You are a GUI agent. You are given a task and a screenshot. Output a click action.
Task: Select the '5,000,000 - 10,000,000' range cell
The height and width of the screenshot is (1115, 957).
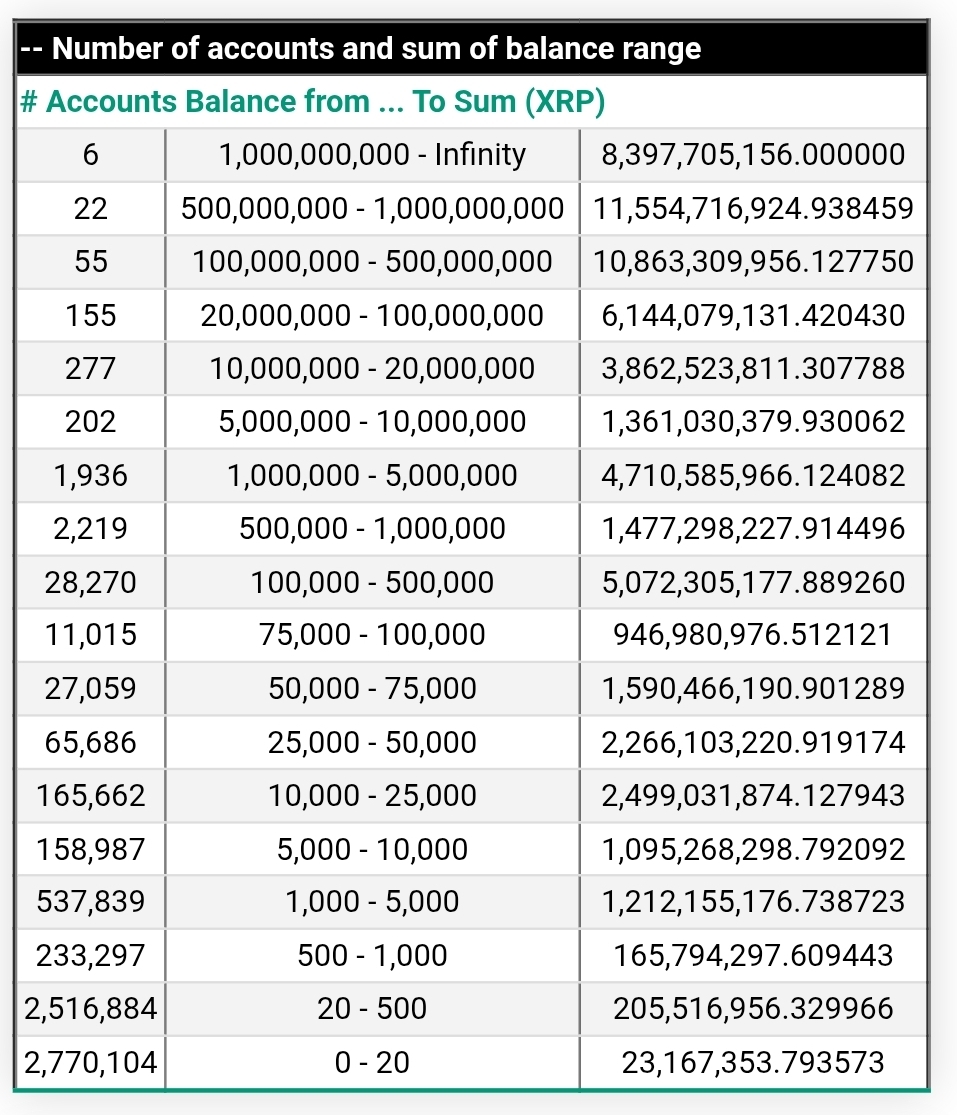pos(372,422)
